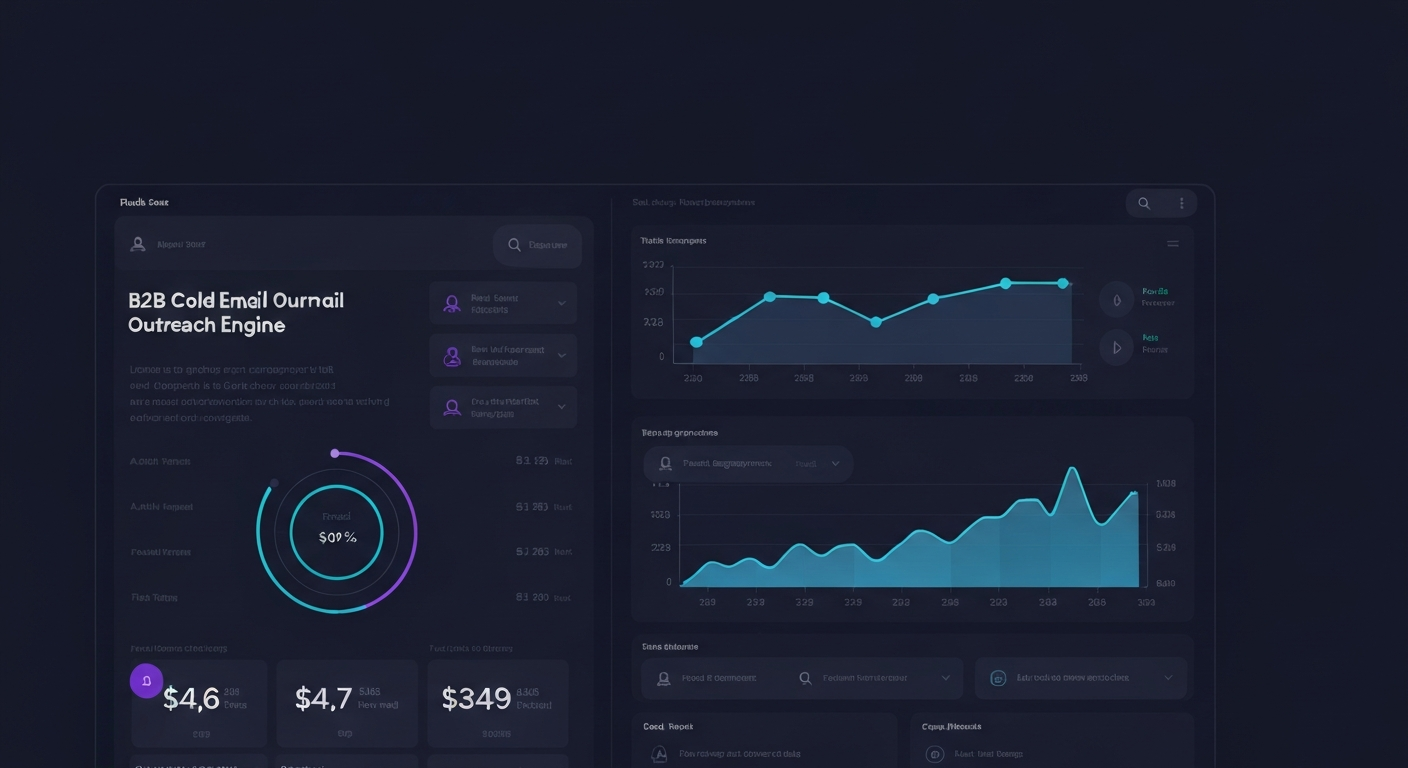Select the tab label at the left panel's top-left
The width and height of the screenshot is (1408, 768).
(144, 203)
